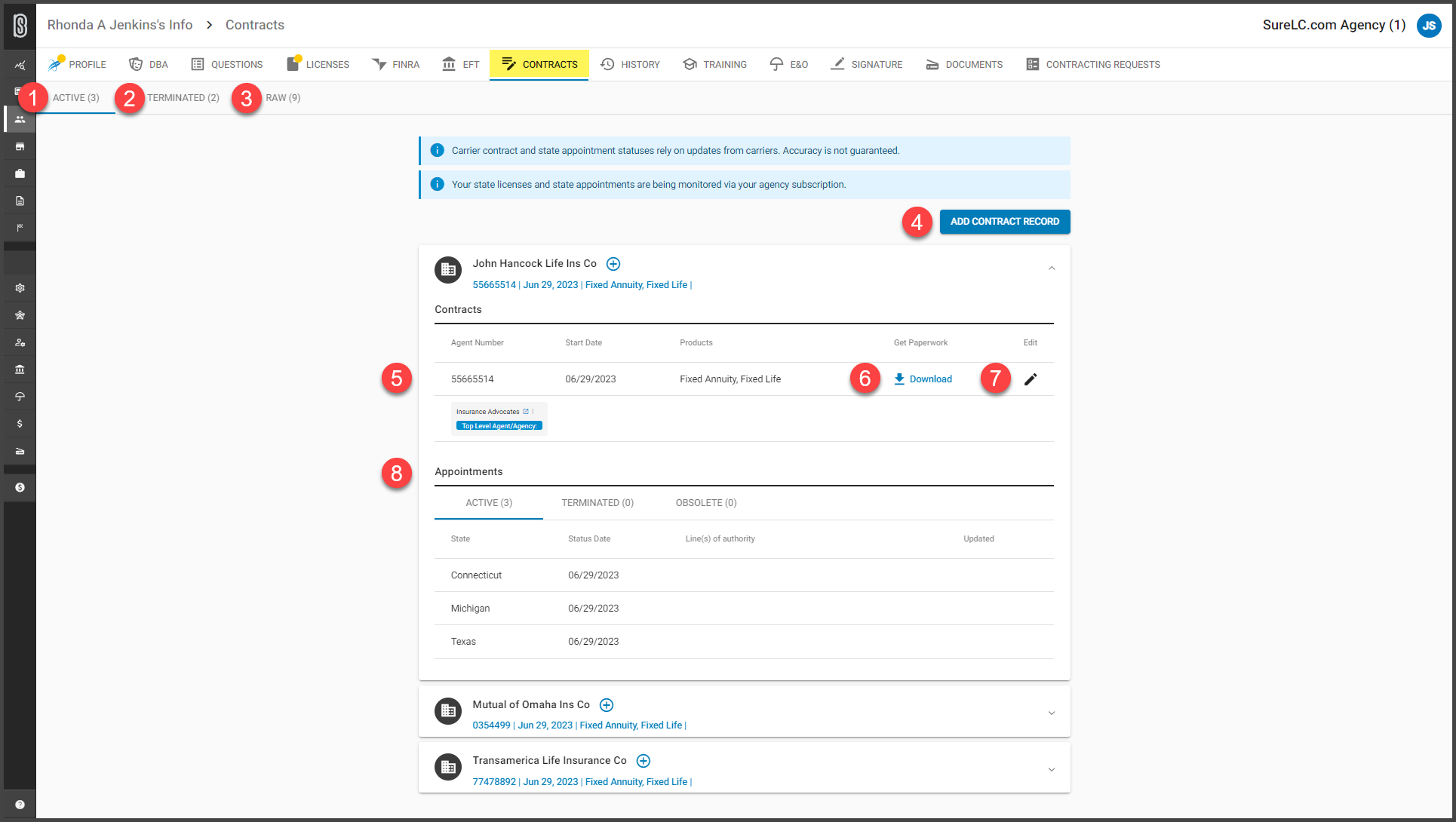1456x822 pixels.
Task: Open the CONTRACTING REQUESTS tab
Action: [x=1093, y=65]
